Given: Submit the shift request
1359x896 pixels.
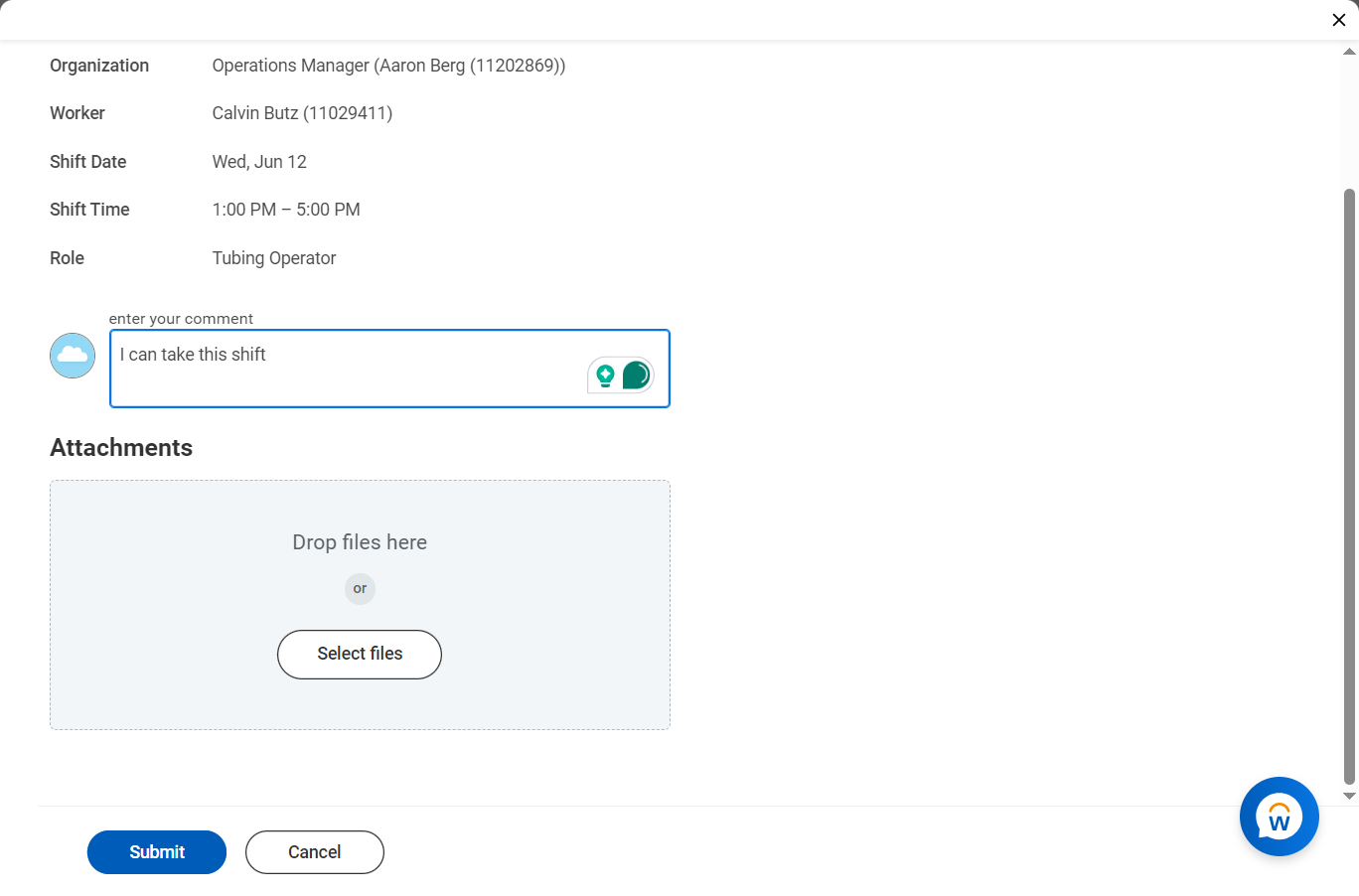Looking at the screenshot, I should 157,852.
